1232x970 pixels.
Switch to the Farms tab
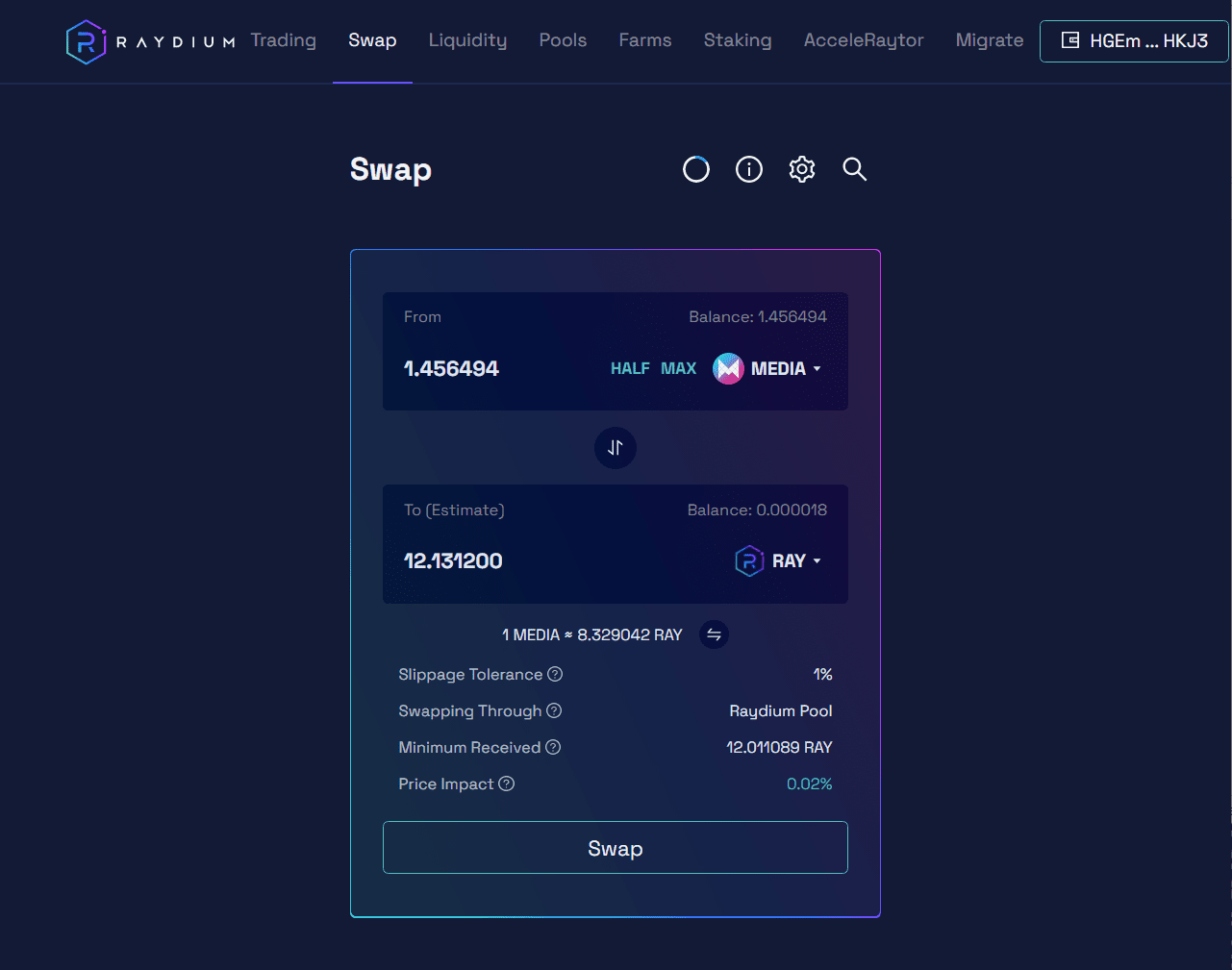point(644,40)
